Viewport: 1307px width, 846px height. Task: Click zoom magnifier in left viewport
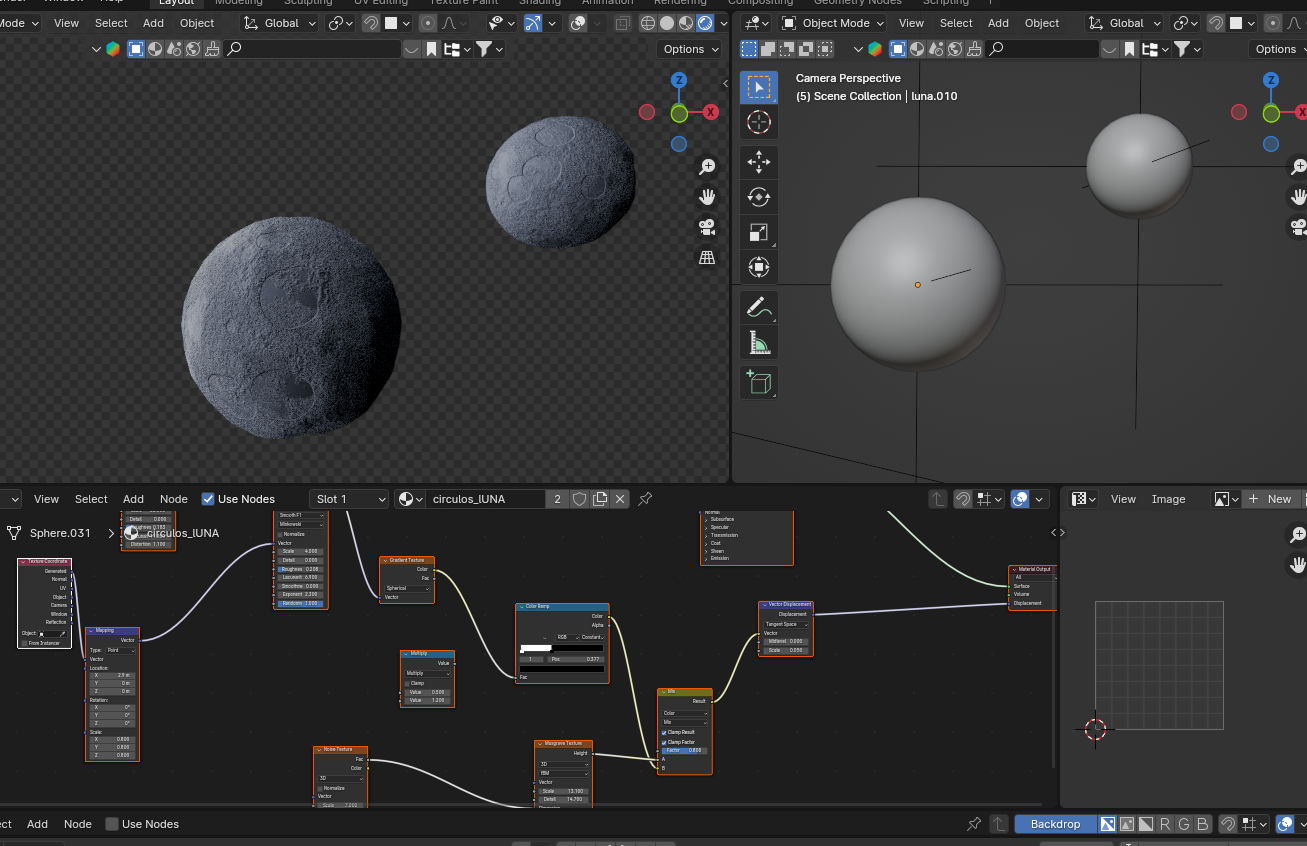pos(707,166)
